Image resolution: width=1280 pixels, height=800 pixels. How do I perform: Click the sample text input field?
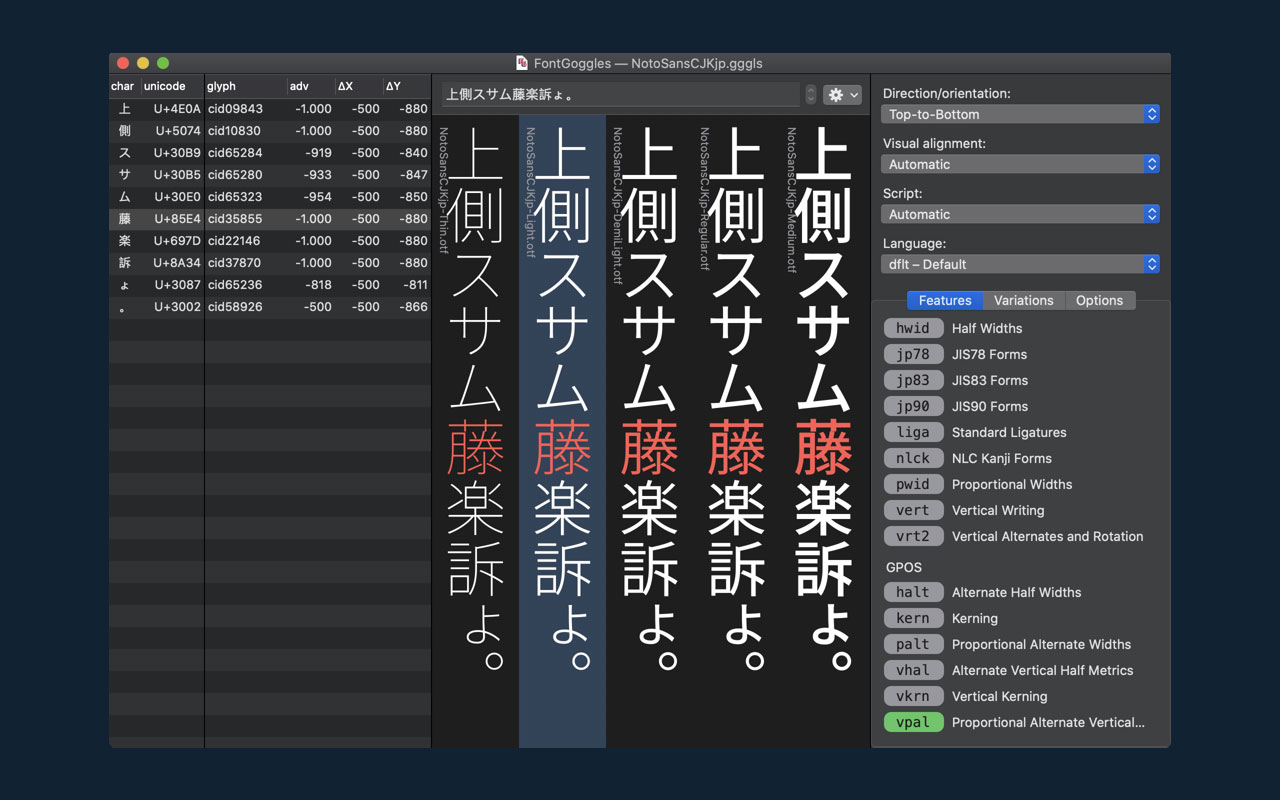(621, 95)
